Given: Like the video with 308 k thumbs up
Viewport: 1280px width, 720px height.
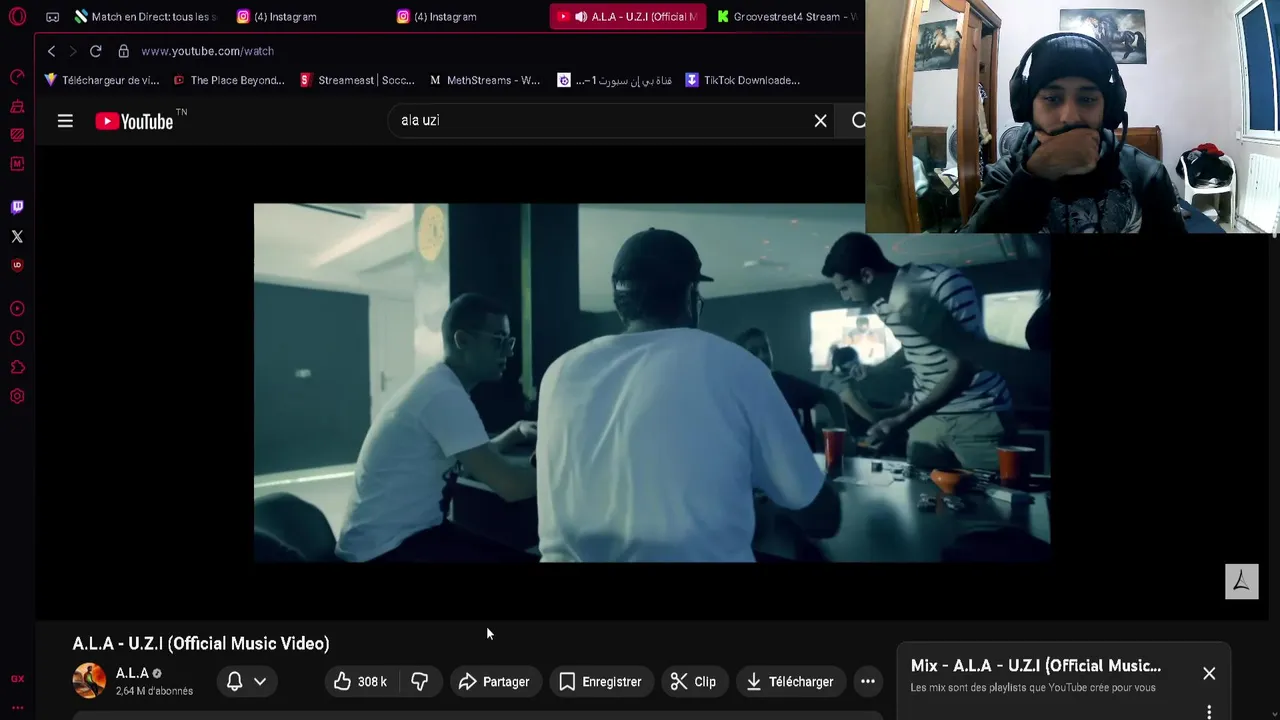Looking at the screenshot, I should pyautogui.click(x=361, y=681).
